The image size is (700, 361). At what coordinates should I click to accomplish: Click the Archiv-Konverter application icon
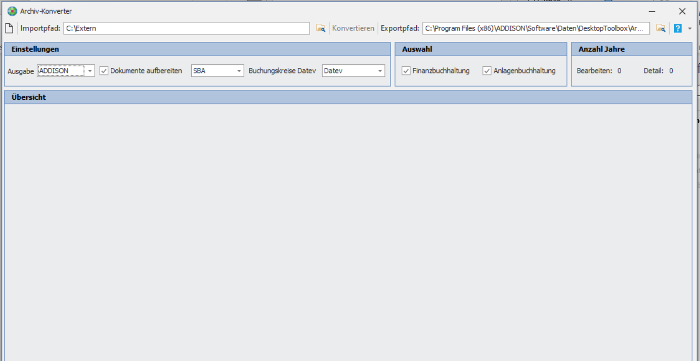(x=12, y=11)
